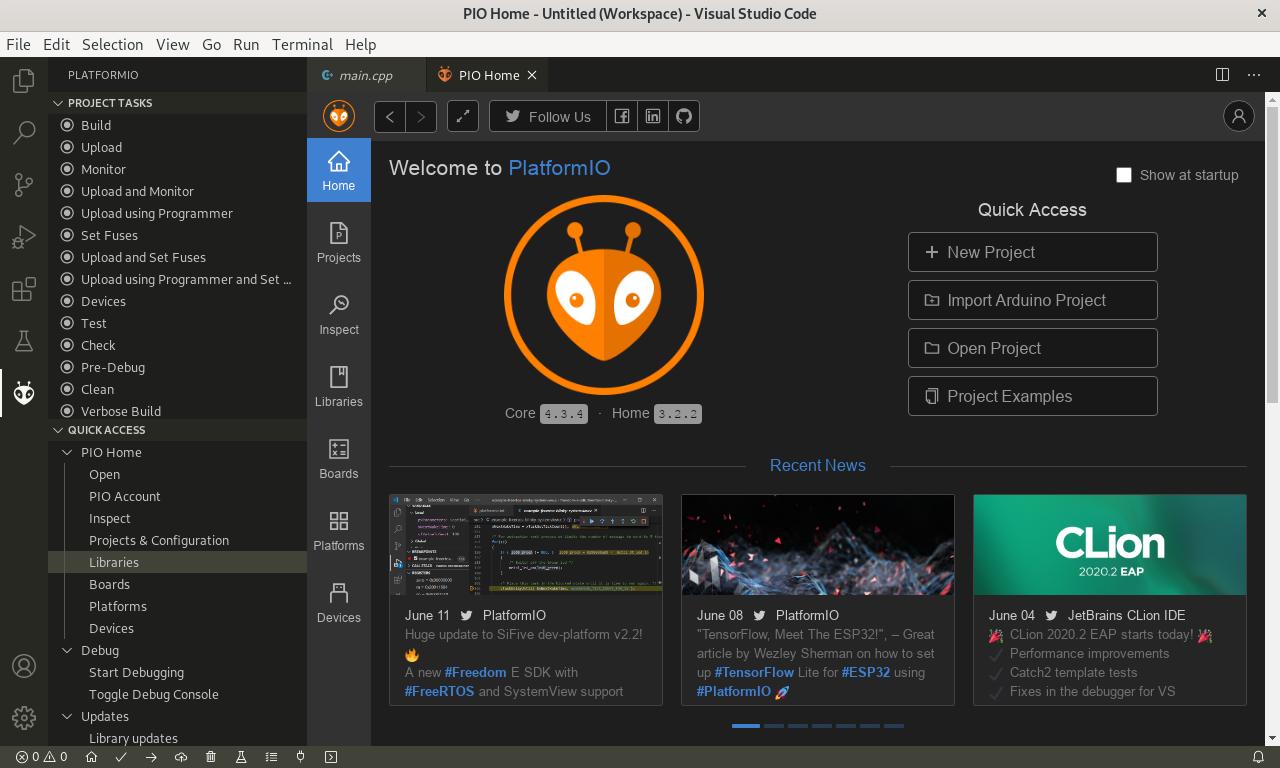
Task: Open PlatformIO GitHub page icon
Action: point(684,116)
